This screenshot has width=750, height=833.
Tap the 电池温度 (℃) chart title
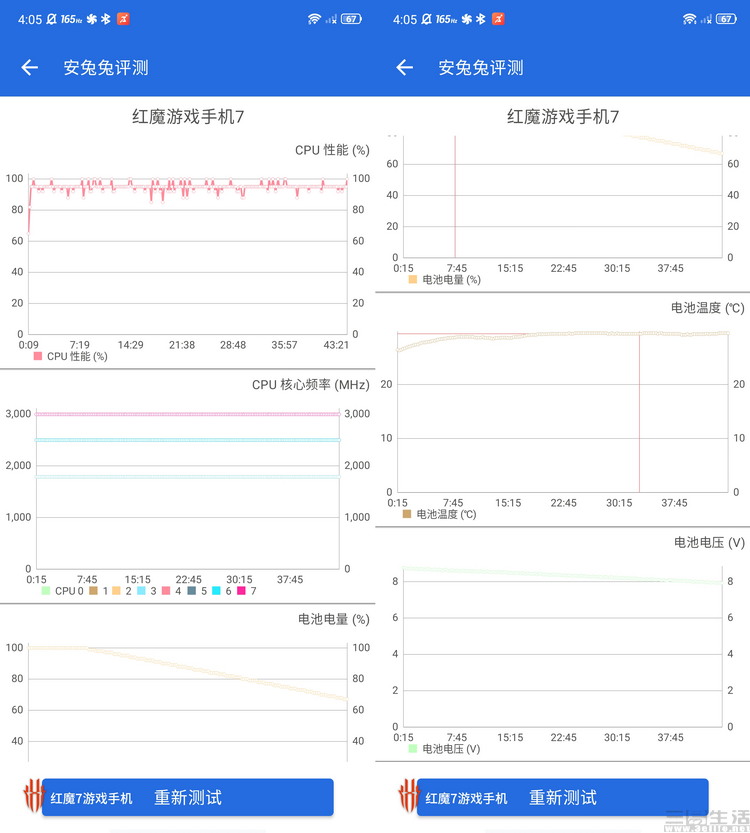click(x=708, y=308)
